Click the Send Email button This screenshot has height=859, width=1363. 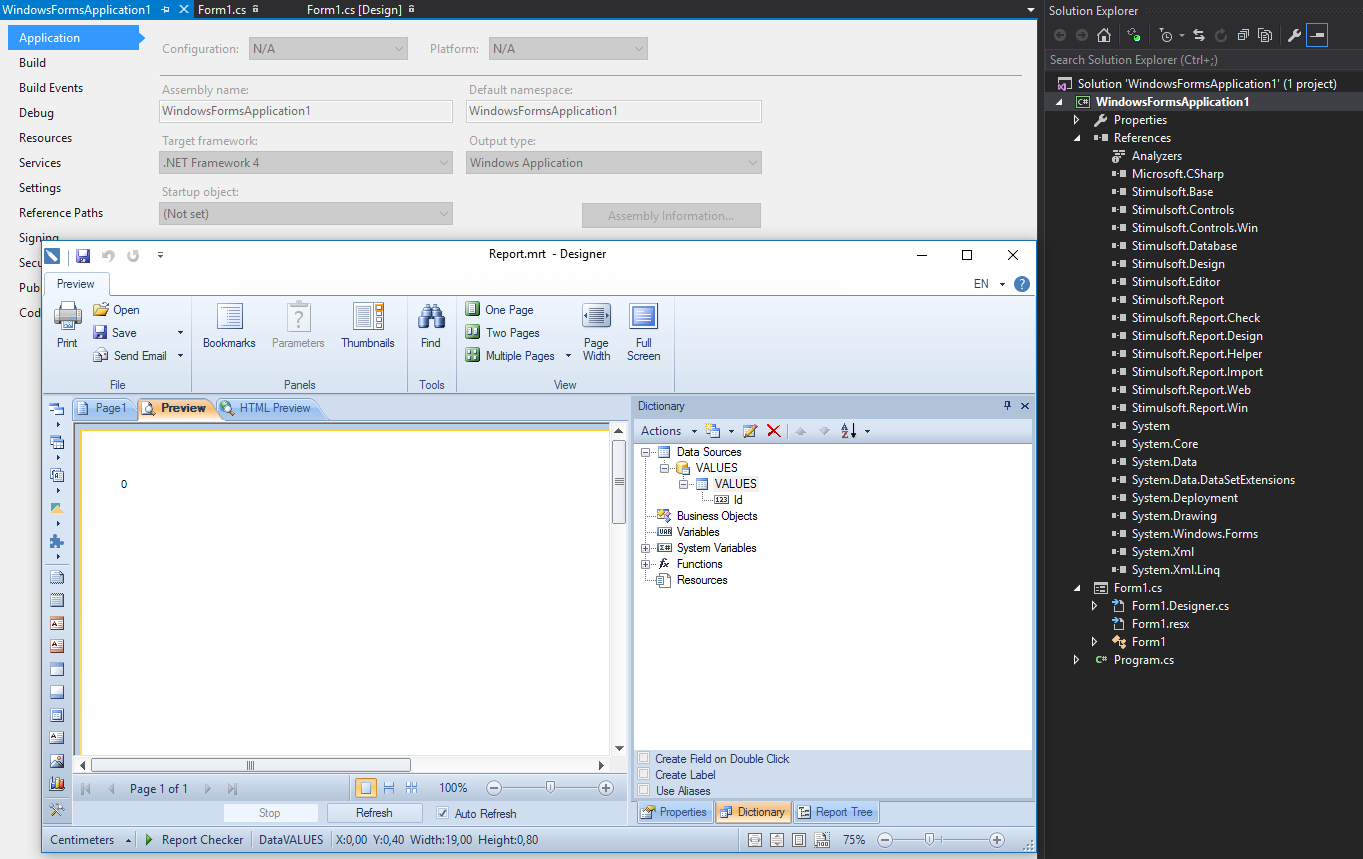[x=130, y=356]
